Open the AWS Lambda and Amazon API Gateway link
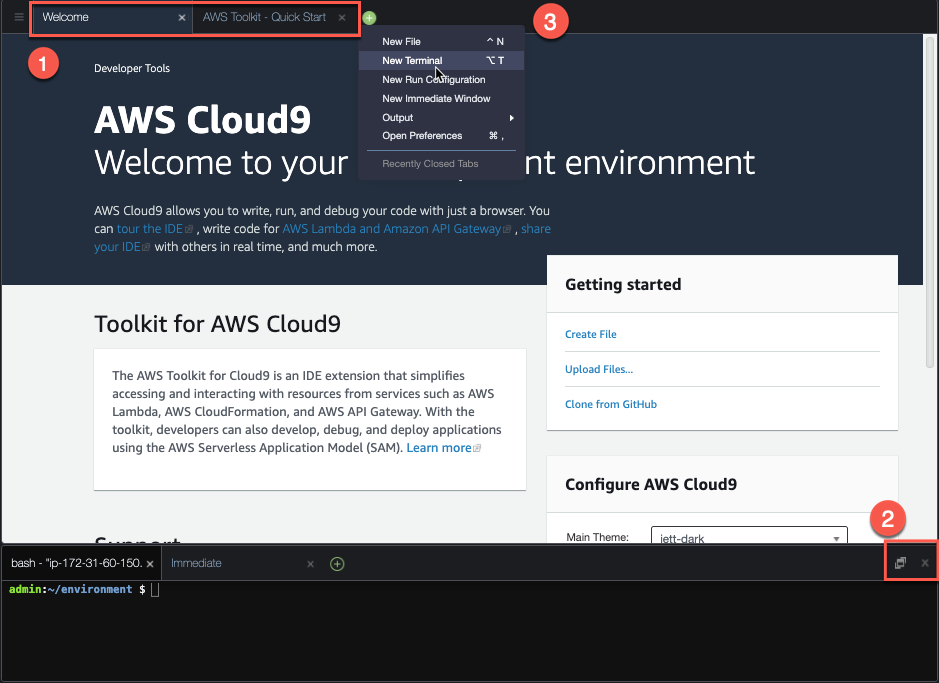This screenshot has height=683, width=939. (392, 229)
